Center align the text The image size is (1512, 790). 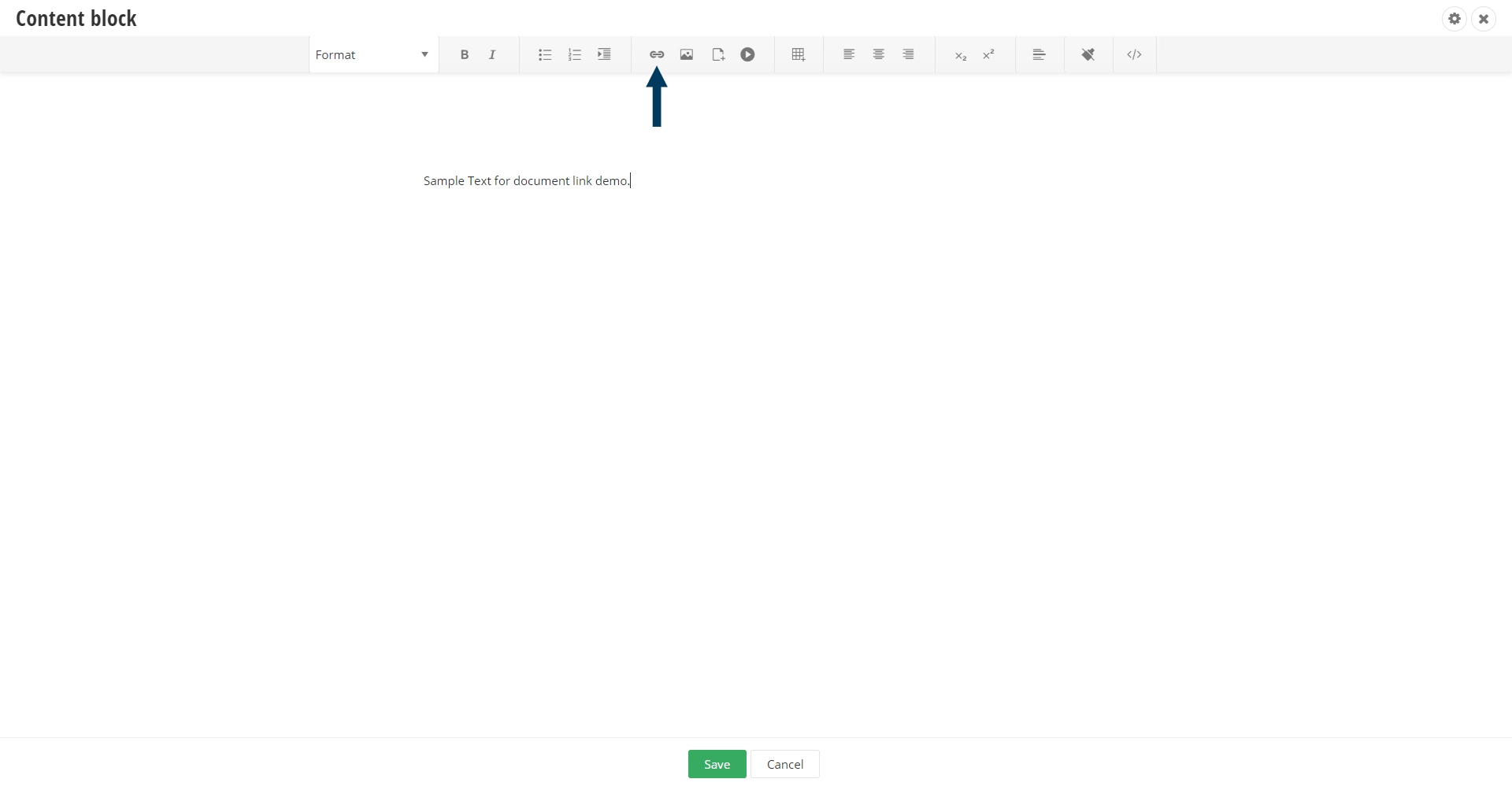[x=879, y=54]
